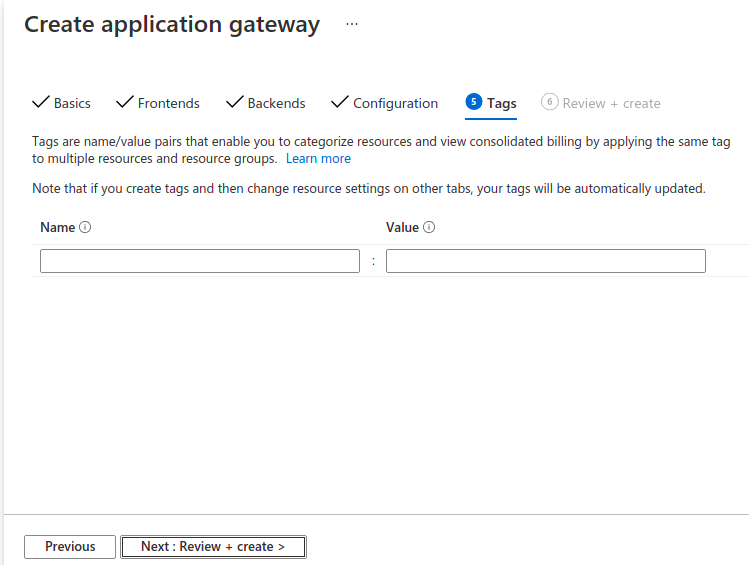Focus the tag Value text field
The height and width of the screenshot is (565, 749).
click(545, 261)
